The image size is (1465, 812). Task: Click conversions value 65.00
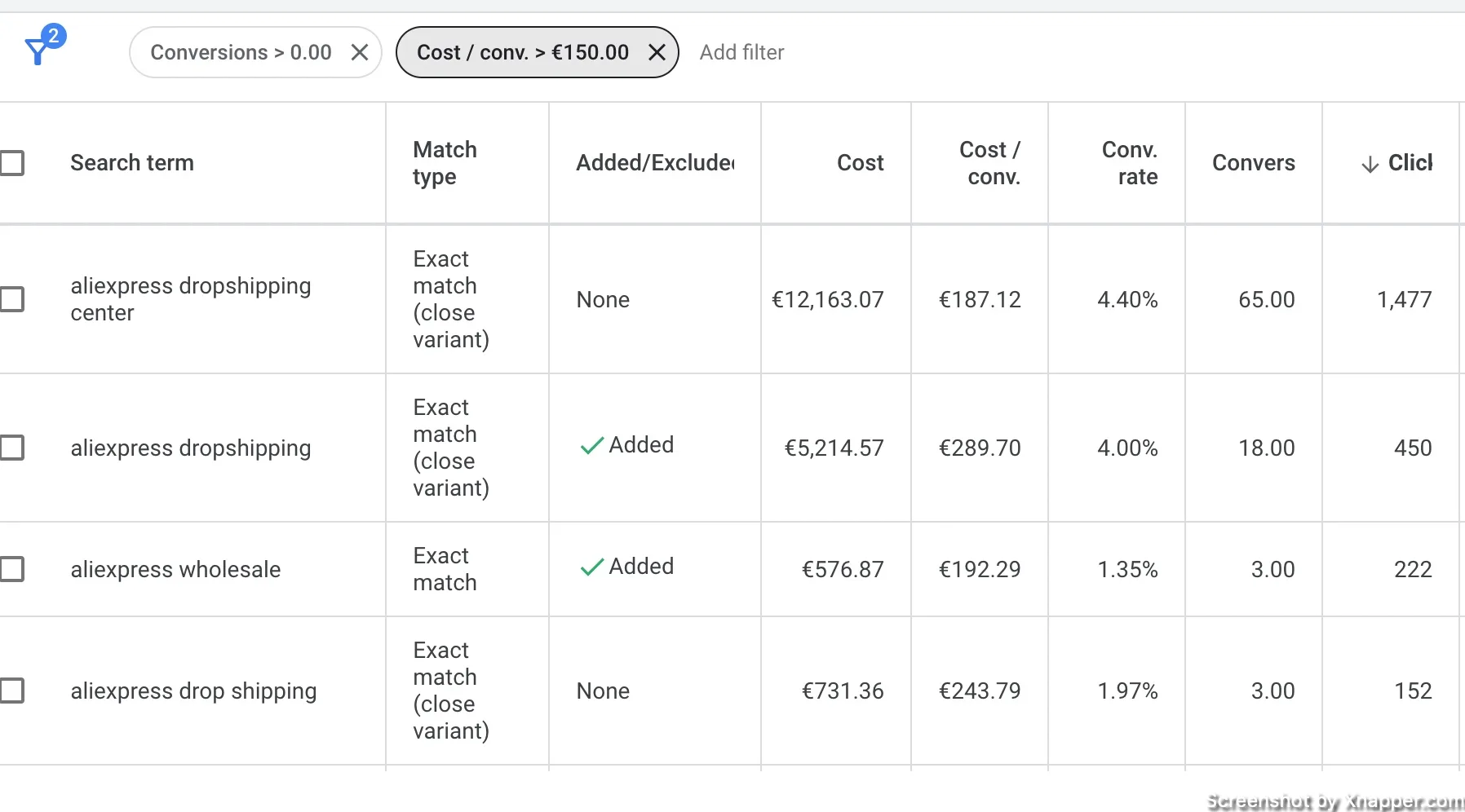[x=1267, y=299]
